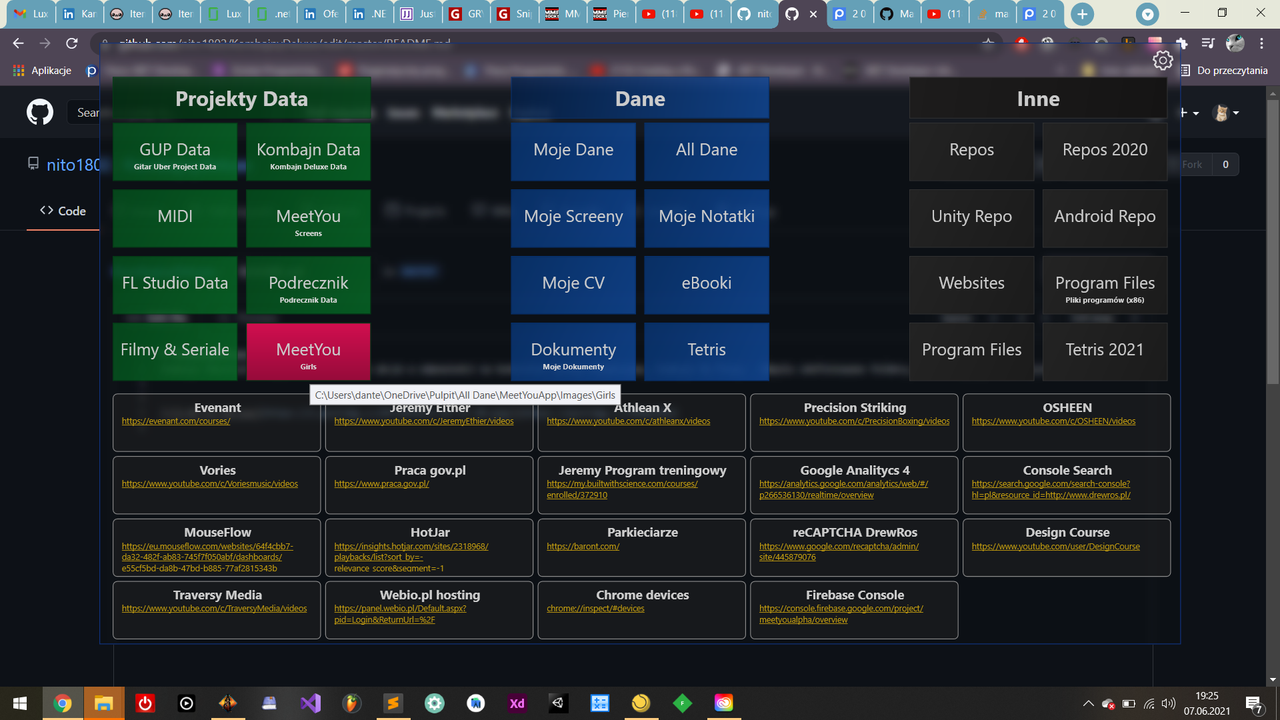The height and width of the screenshot is (720, 1280).
Task: Open the Moje CV tile
Action: click(573, 285)
